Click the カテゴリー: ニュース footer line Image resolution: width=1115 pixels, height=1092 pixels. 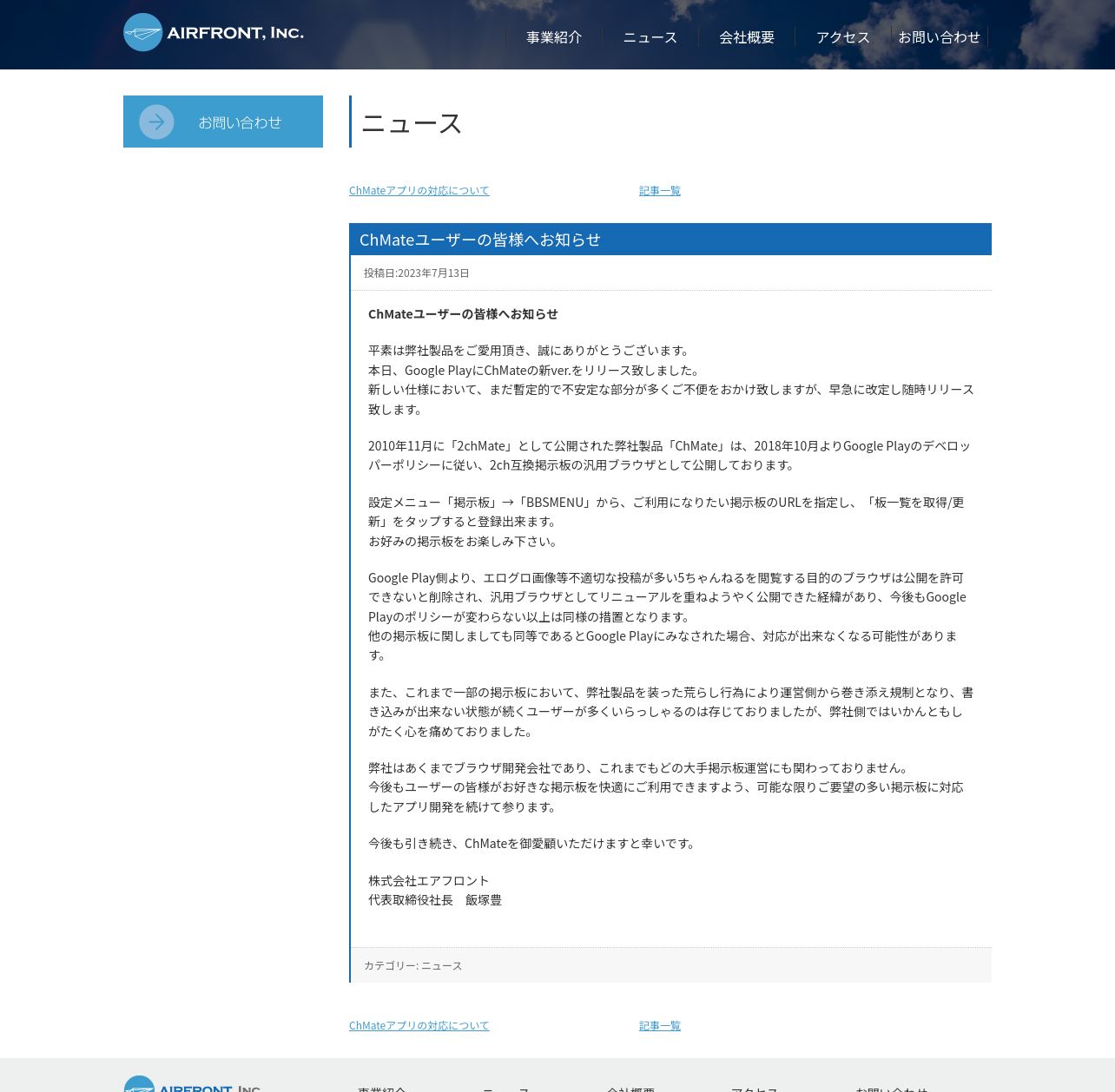(413, 966)
